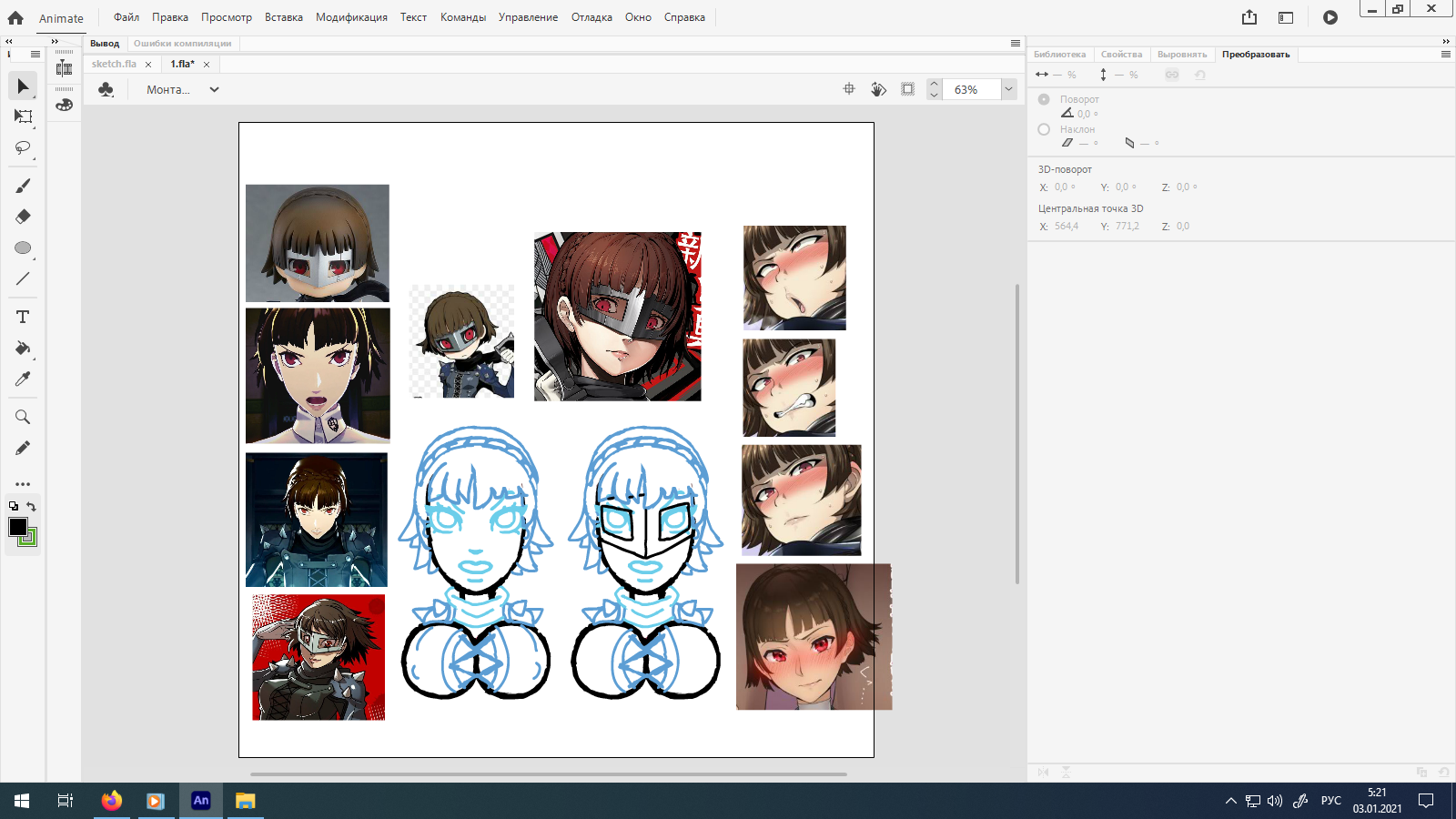1456x819 pixels.
Task: Reset to default black and white colors
Action: click(14, 506)
